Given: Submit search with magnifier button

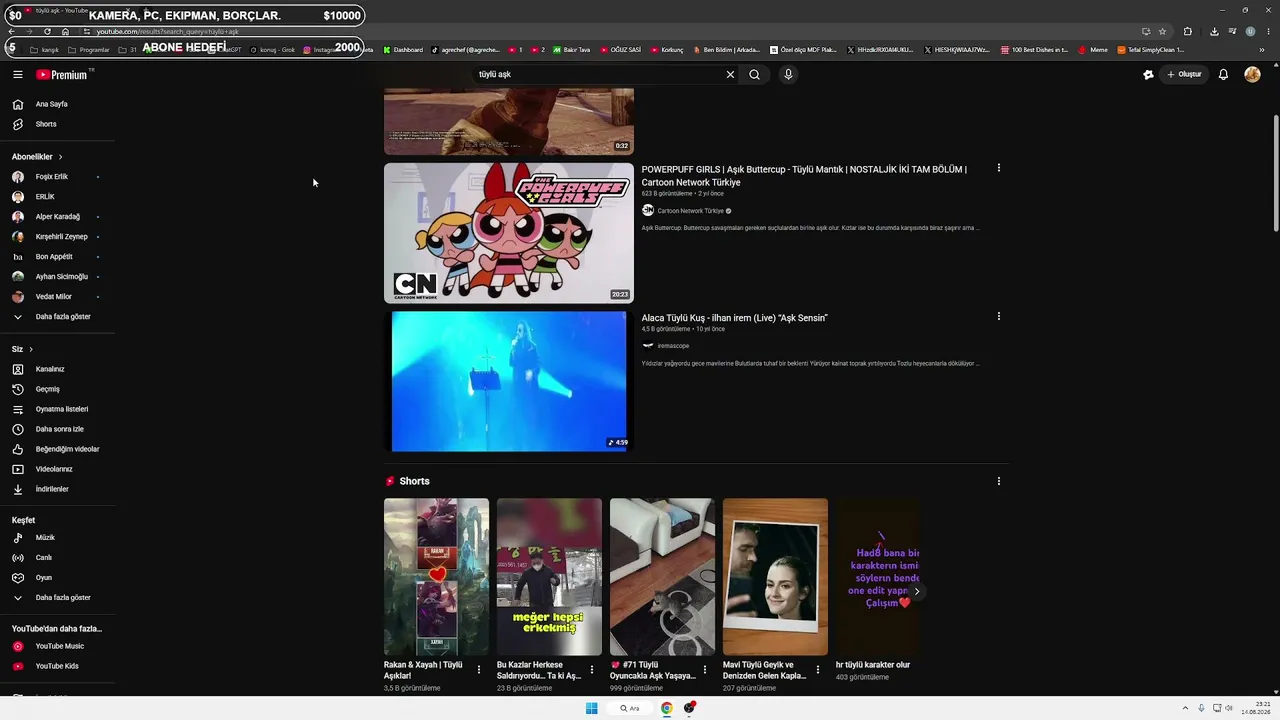Looking at the screenshot, I should pyautogui.click(x=755, y=74).
